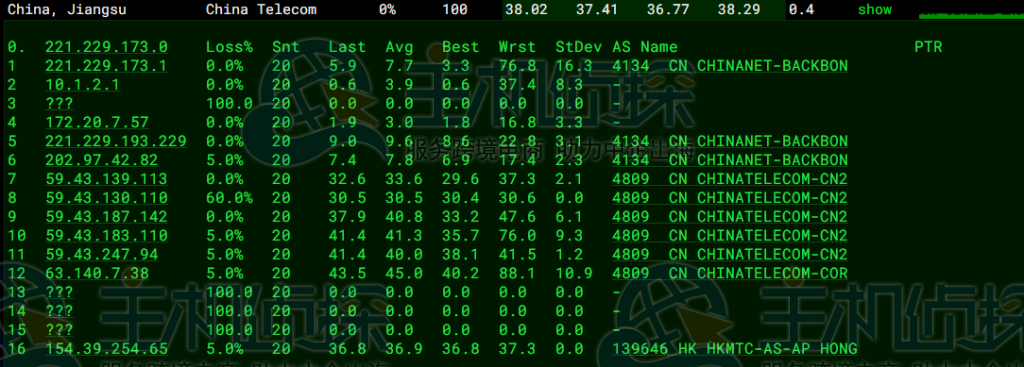Open AS 4809 CHINATELECOM-CN2 link on hop 7
The width and height of the screenshot is (1024, 367).
point(730,179)
